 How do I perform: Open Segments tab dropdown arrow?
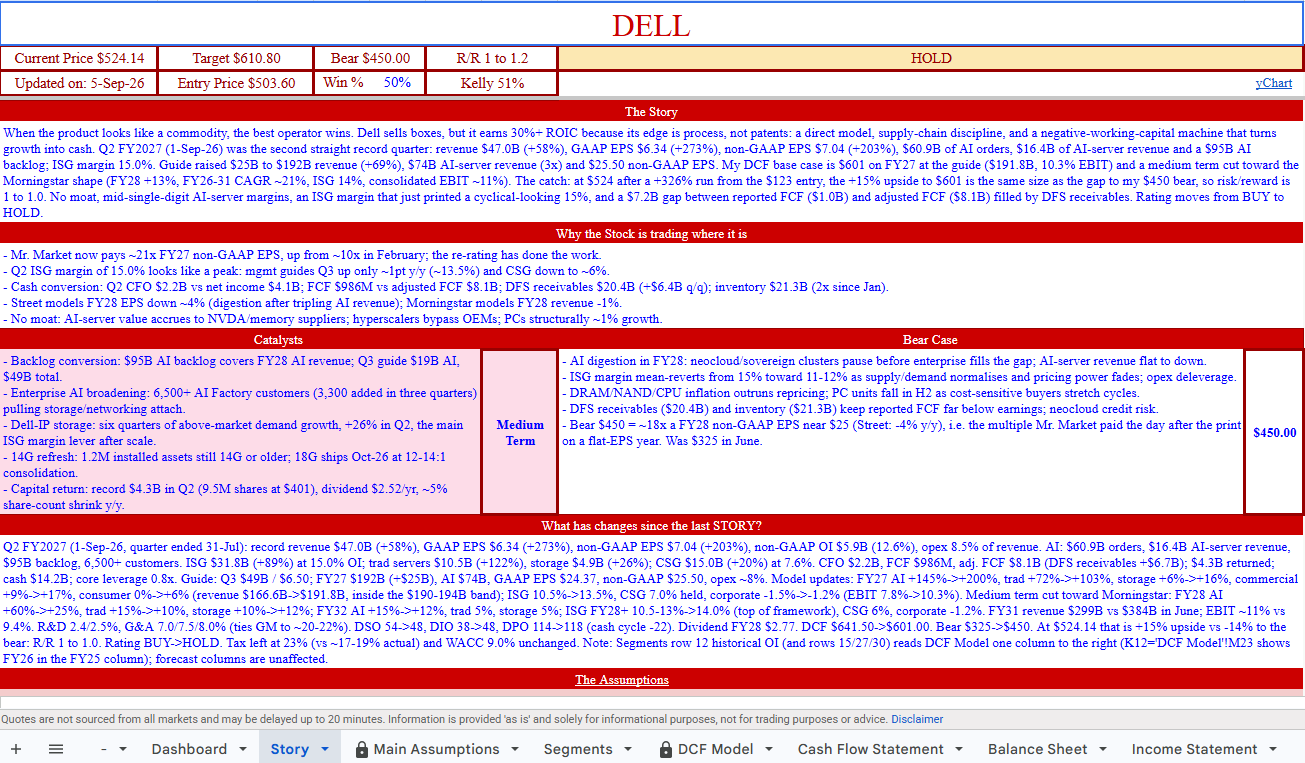tap(629, 749)
